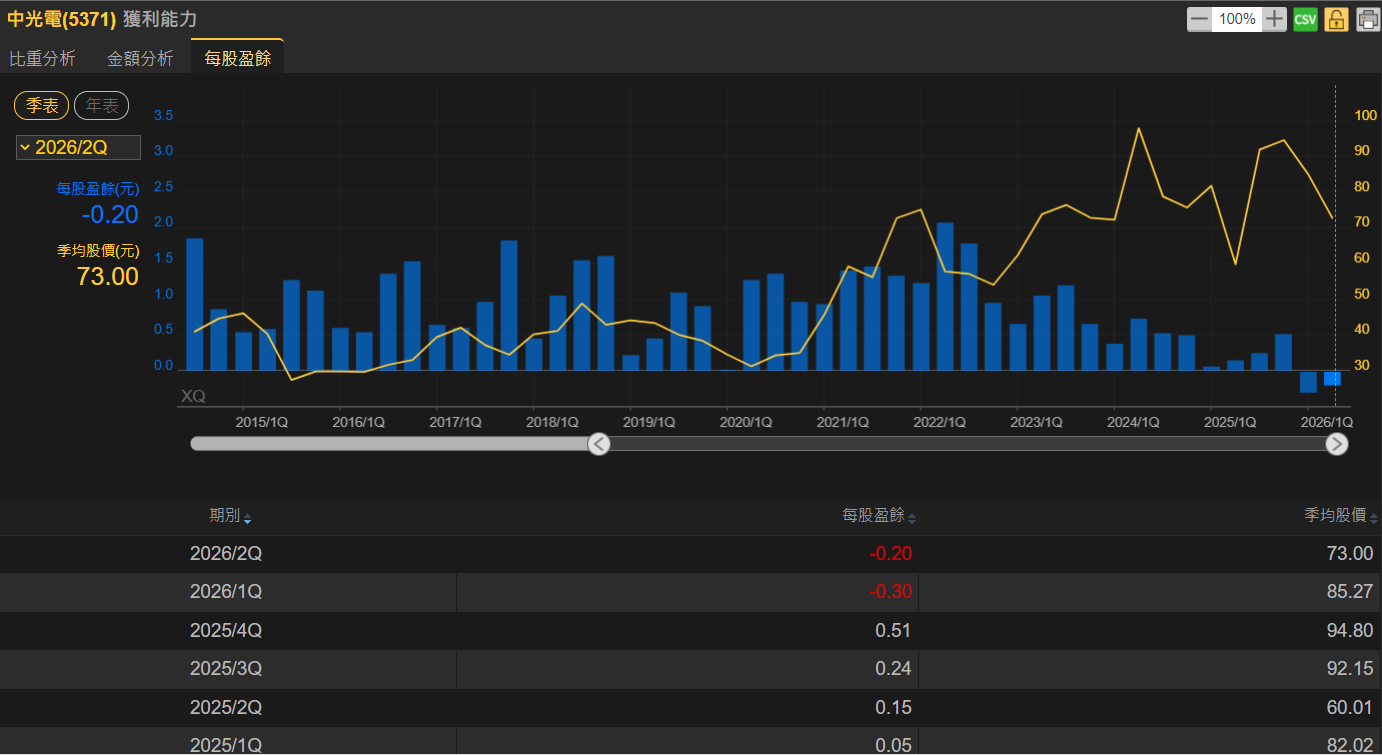Click the 2025/2Q row label
This screenshot has width=1382, height=755.
226,708
